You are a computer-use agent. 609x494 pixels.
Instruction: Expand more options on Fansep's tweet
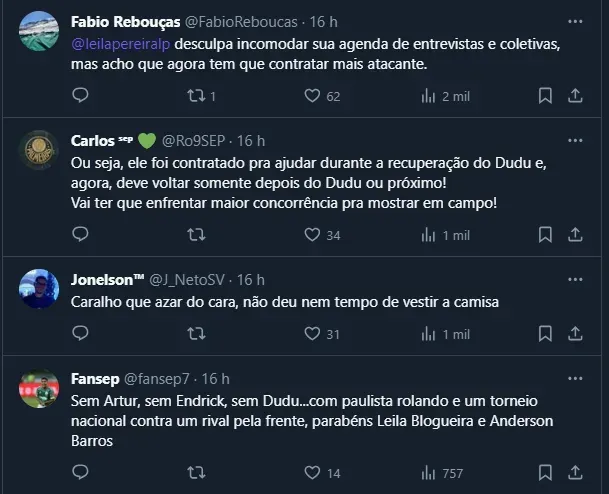click(575, 378)
